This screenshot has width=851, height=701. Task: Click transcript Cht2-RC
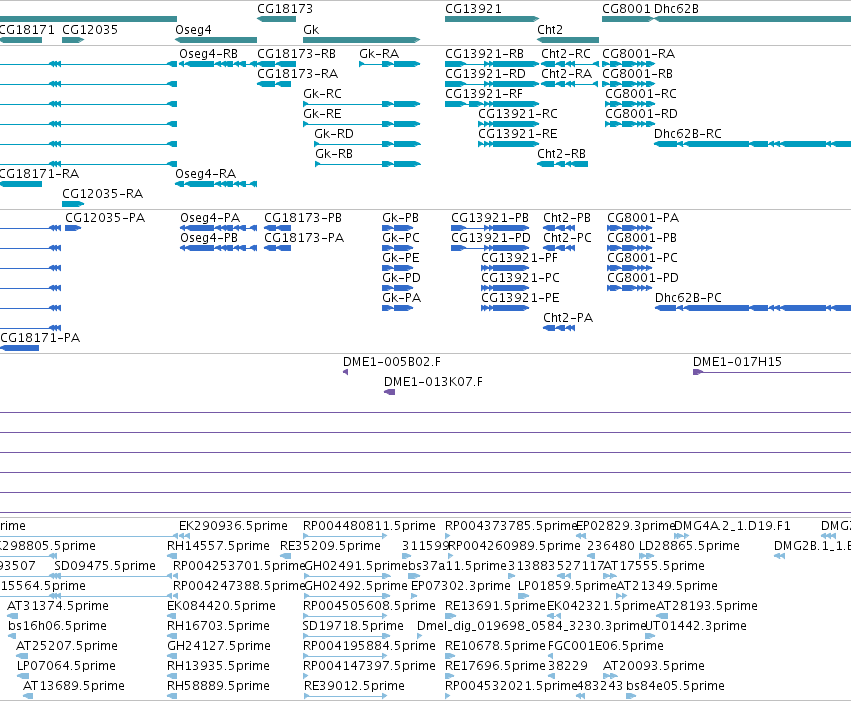pos(566,54)
